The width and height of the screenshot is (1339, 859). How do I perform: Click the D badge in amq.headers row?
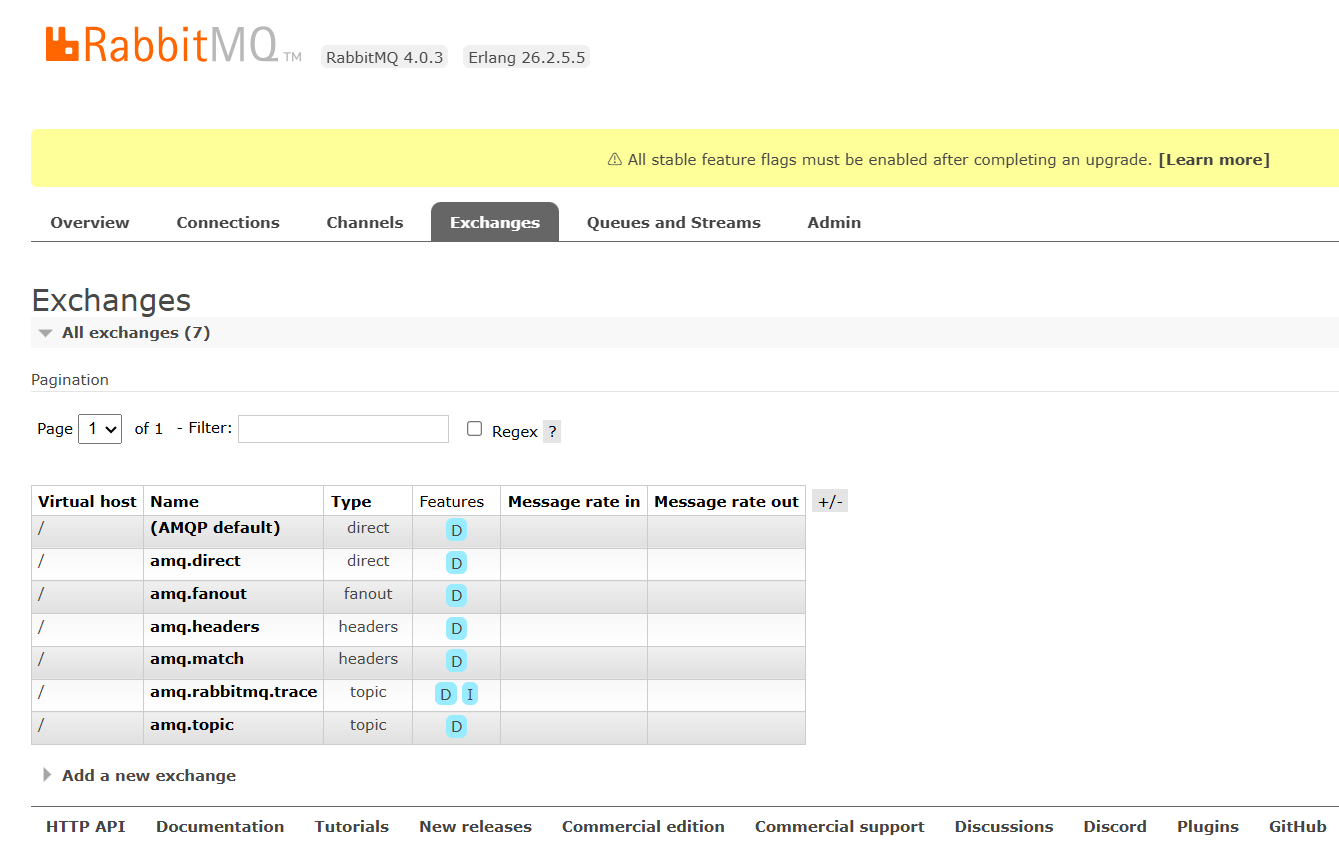coord(456,629)
